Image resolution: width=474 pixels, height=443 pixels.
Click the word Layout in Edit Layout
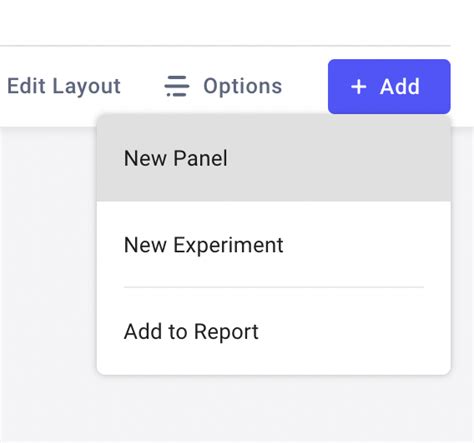[x=87, y=86]
